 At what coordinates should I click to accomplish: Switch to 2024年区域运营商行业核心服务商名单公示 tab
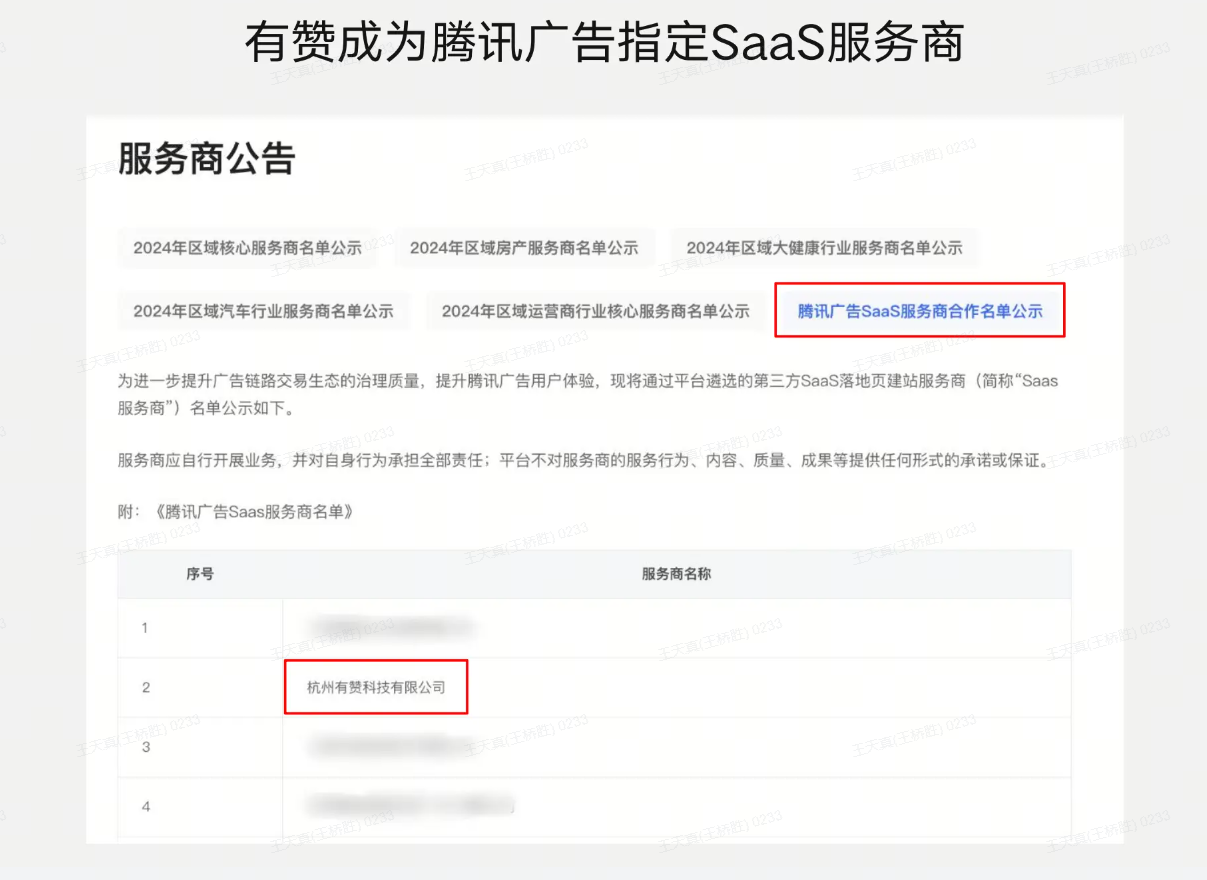[595, 311]
